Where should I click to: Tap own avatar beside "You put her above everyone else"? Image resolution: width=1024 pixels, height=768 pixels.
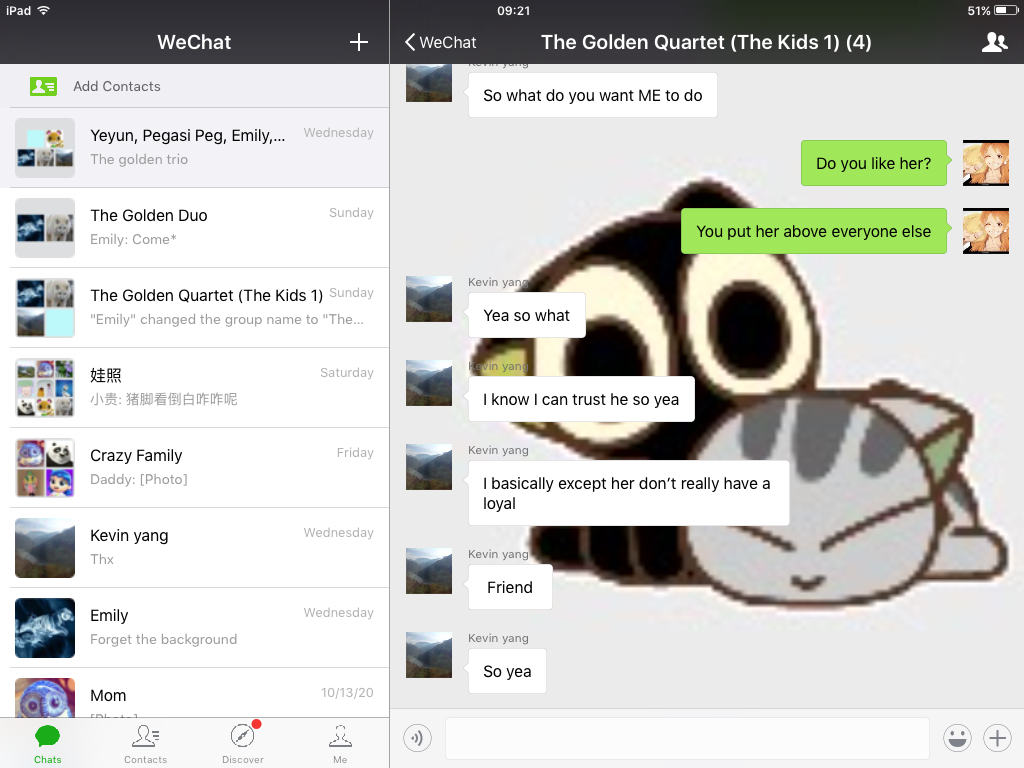[x=985, y=231]
